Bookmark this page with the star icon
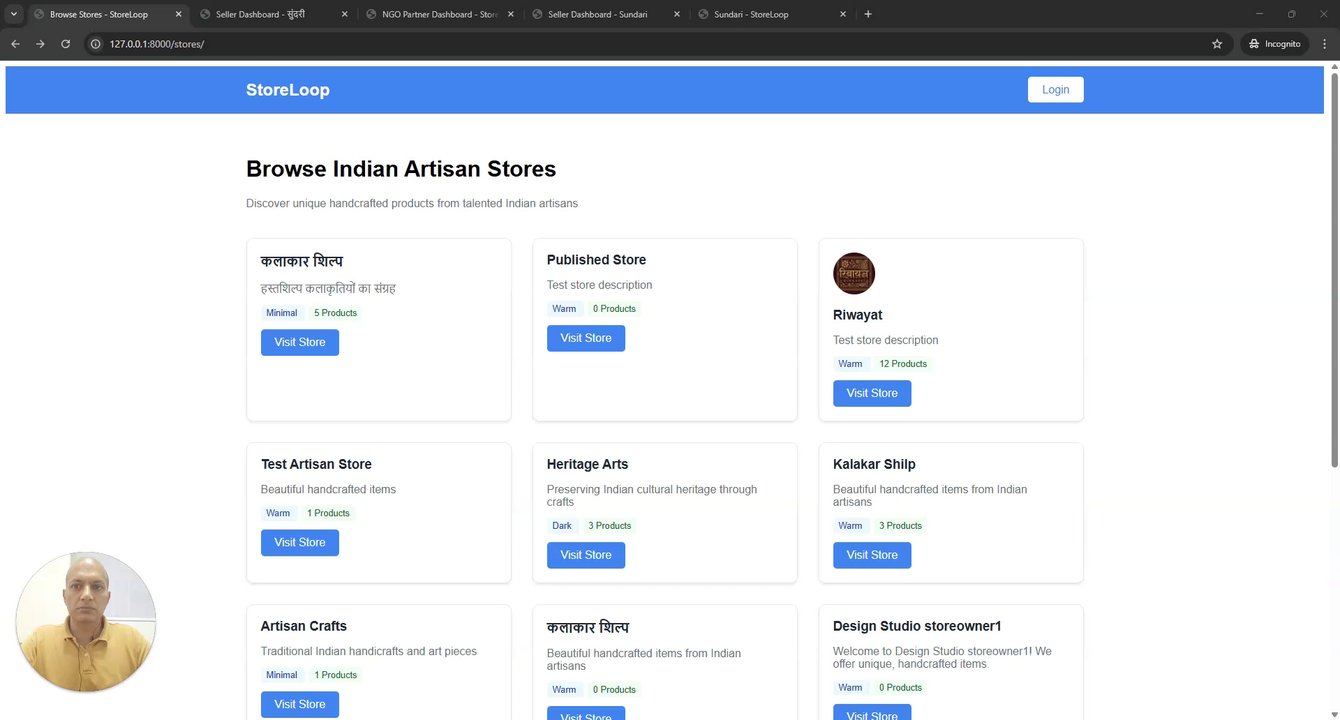Viewport: 1340px width, 720px height. point(1217,44)
